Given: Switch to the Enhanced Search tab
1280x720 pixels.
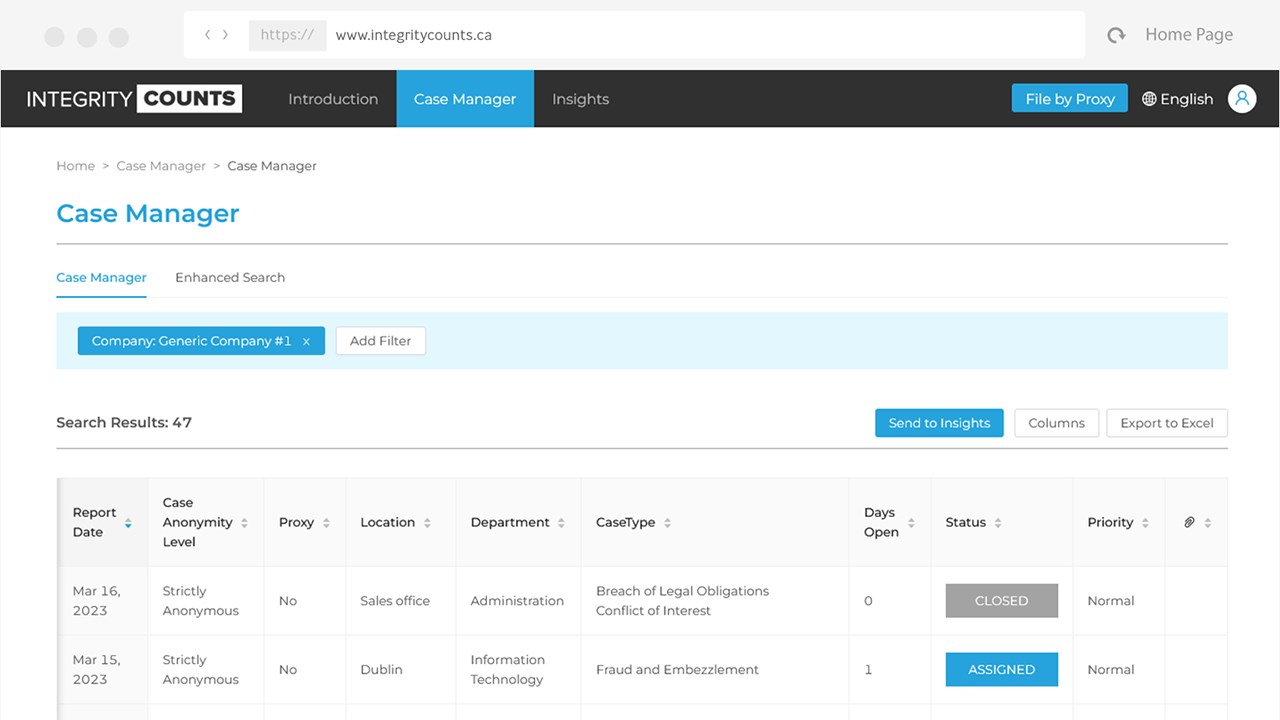Looking at the screenshot, I should [x=230, y=277].
